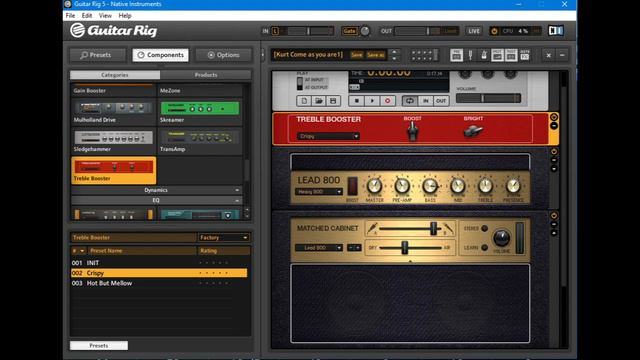Enable LEARN on the Matched Cabinet
Image resolution: width=640 pixels, height=360 pixels.
484,248
